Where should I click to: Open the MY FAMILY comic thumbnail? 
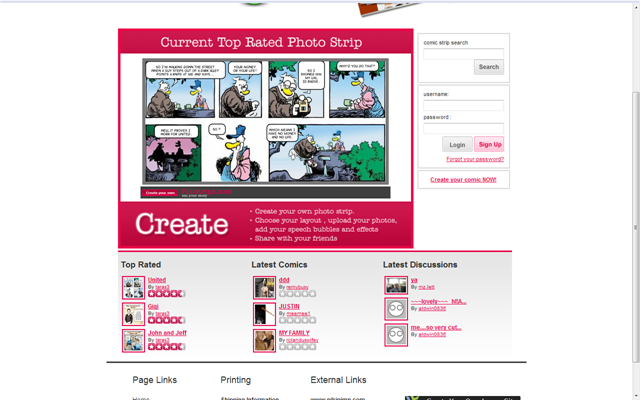(264, 340)
